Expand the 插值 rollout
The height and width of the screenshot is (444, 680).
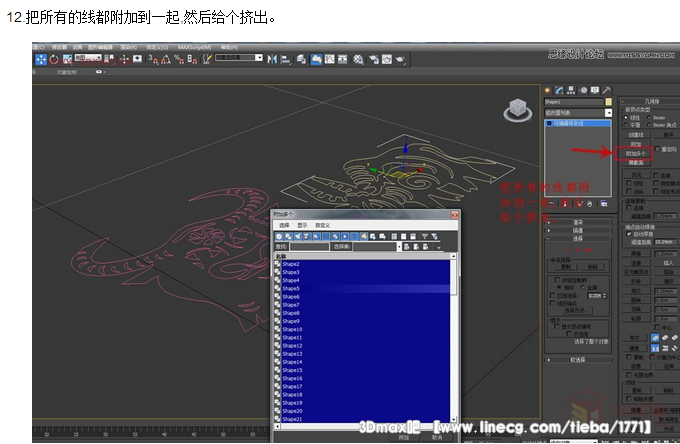578,231
